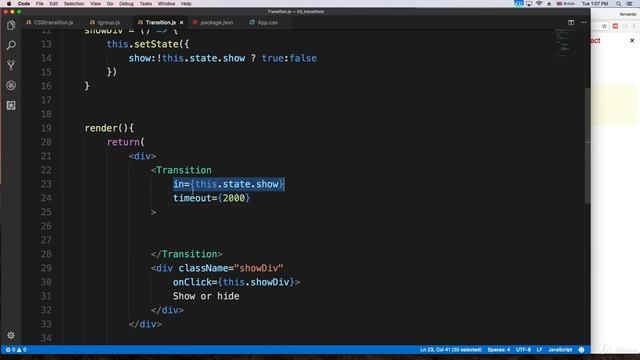The width and height of the screenshot is (640, 360).
Task: Close the Transition.js tab with its X
Action: coord(182,22)
